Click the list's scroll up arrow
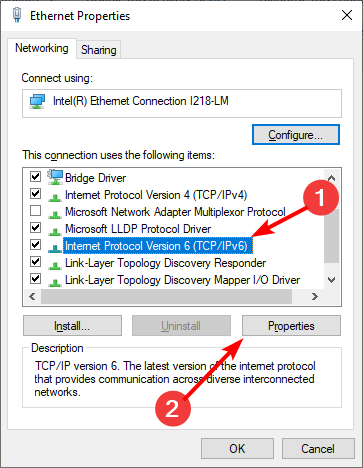 331,178
